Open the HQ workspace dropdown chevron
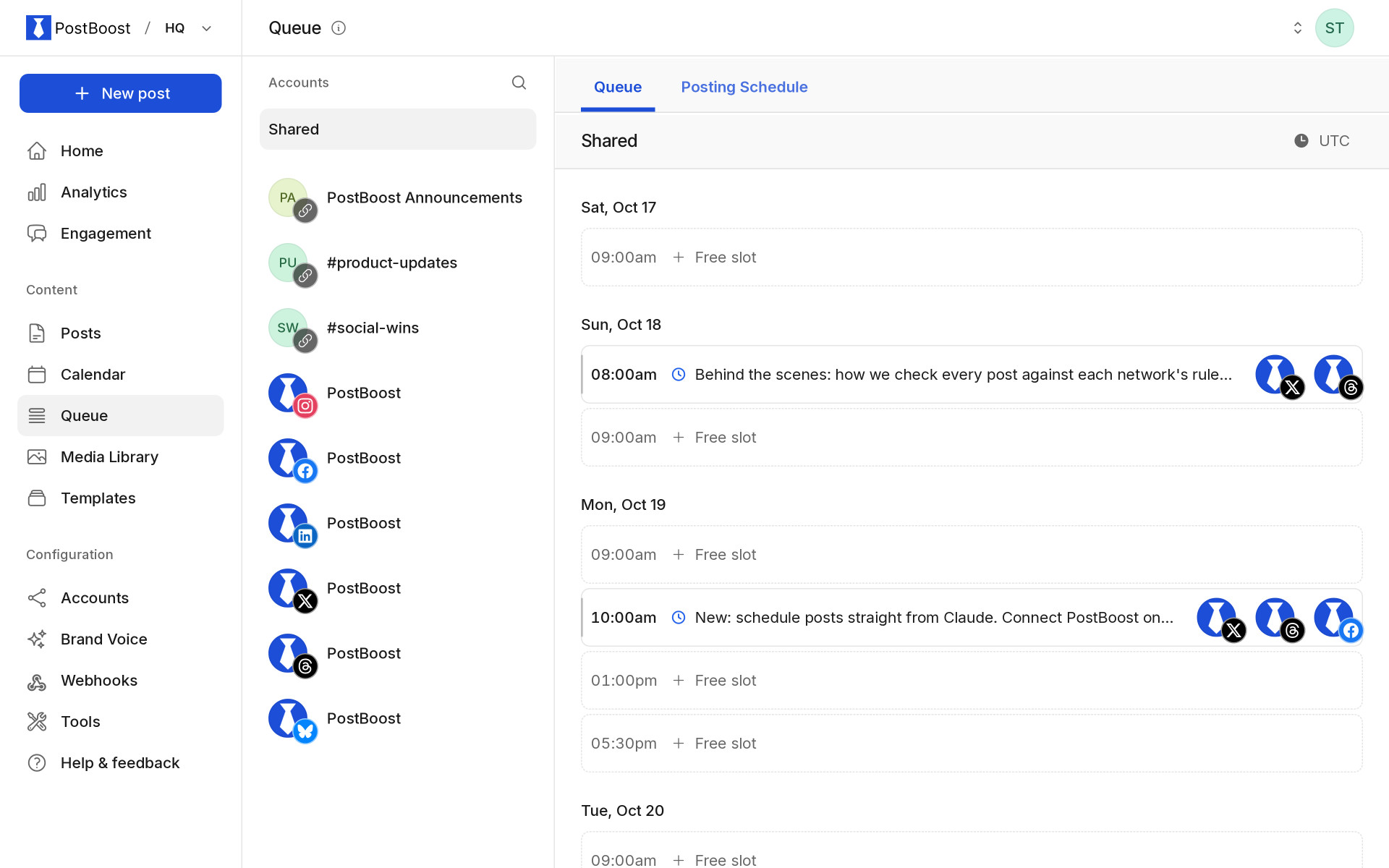1389x868 pixels. 206,28
